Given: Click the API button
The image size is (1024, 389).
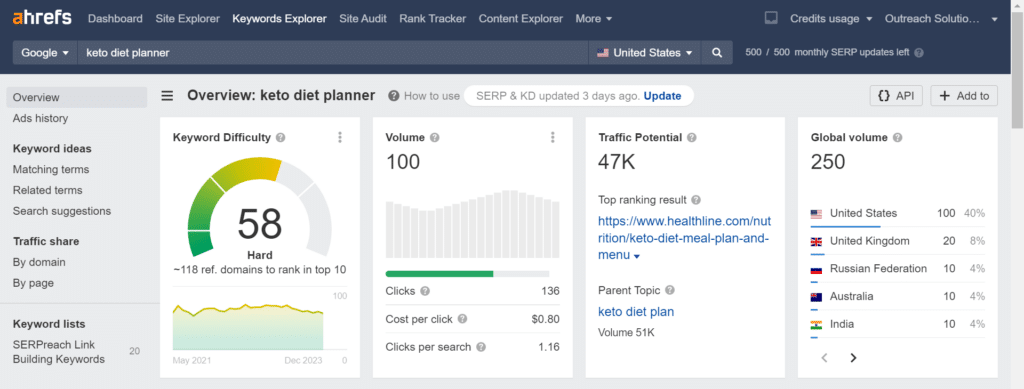Looking at the screenshot, I should pyautogui.click(x=896, y=95).
